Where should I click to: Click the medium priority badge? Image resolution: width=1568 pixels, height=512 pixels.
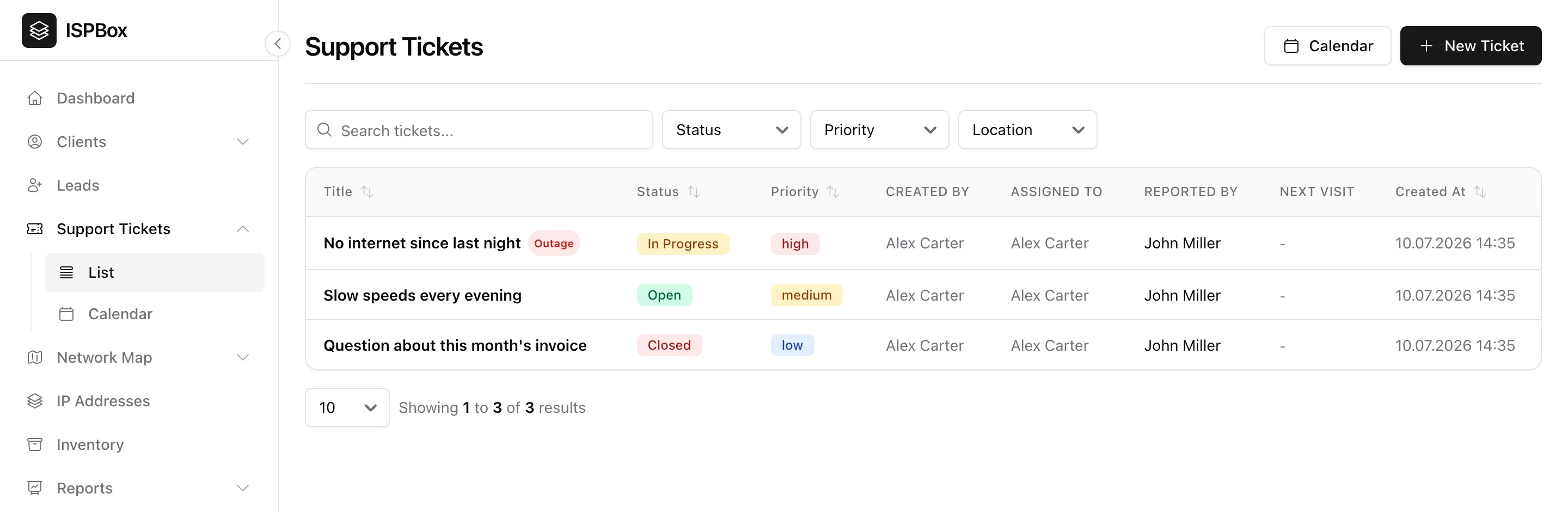coord(806,295)
